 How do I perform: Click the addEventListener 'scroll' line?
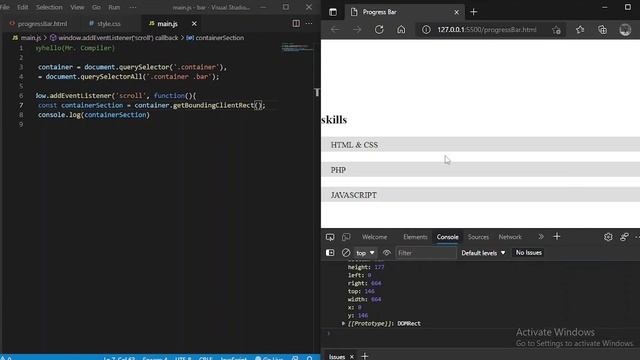(116, 96)
